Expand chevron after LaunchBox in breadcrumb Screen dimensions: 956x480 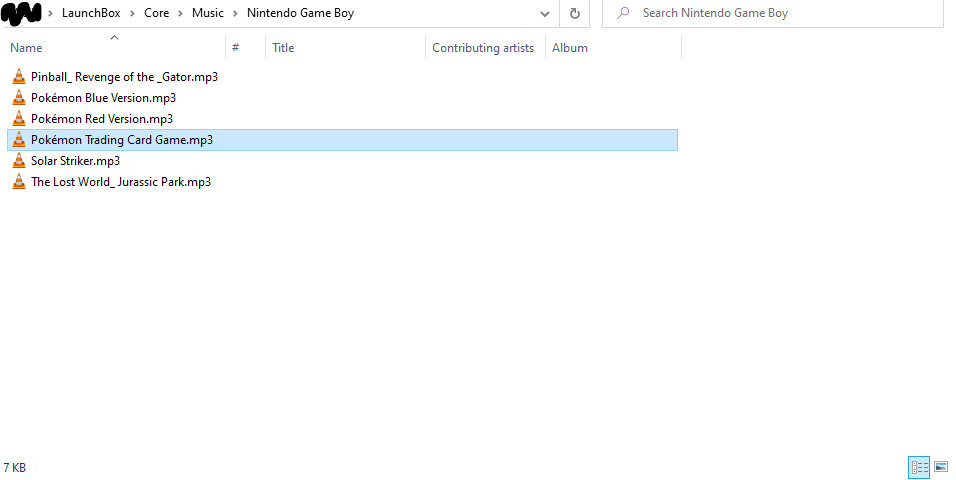click(x=132, y=13)
